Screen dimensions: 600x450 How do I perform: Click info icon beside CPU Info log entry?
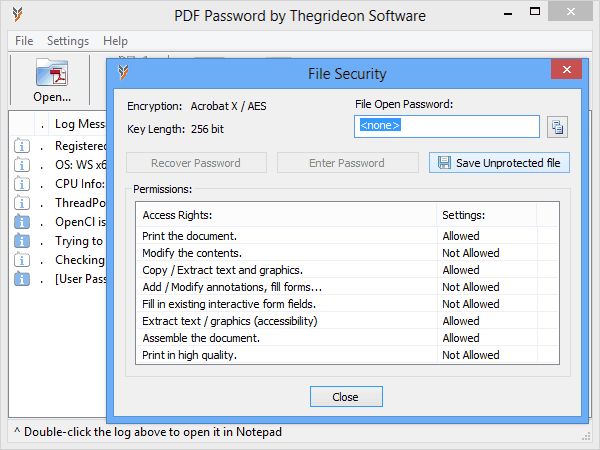[x=22, y=184]
